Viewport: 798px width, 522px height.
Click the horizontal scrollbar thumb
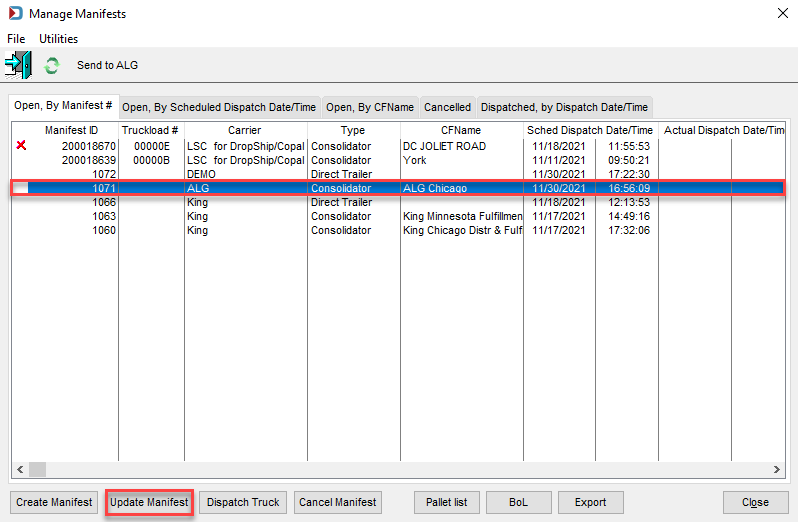[x=37, y=469]
